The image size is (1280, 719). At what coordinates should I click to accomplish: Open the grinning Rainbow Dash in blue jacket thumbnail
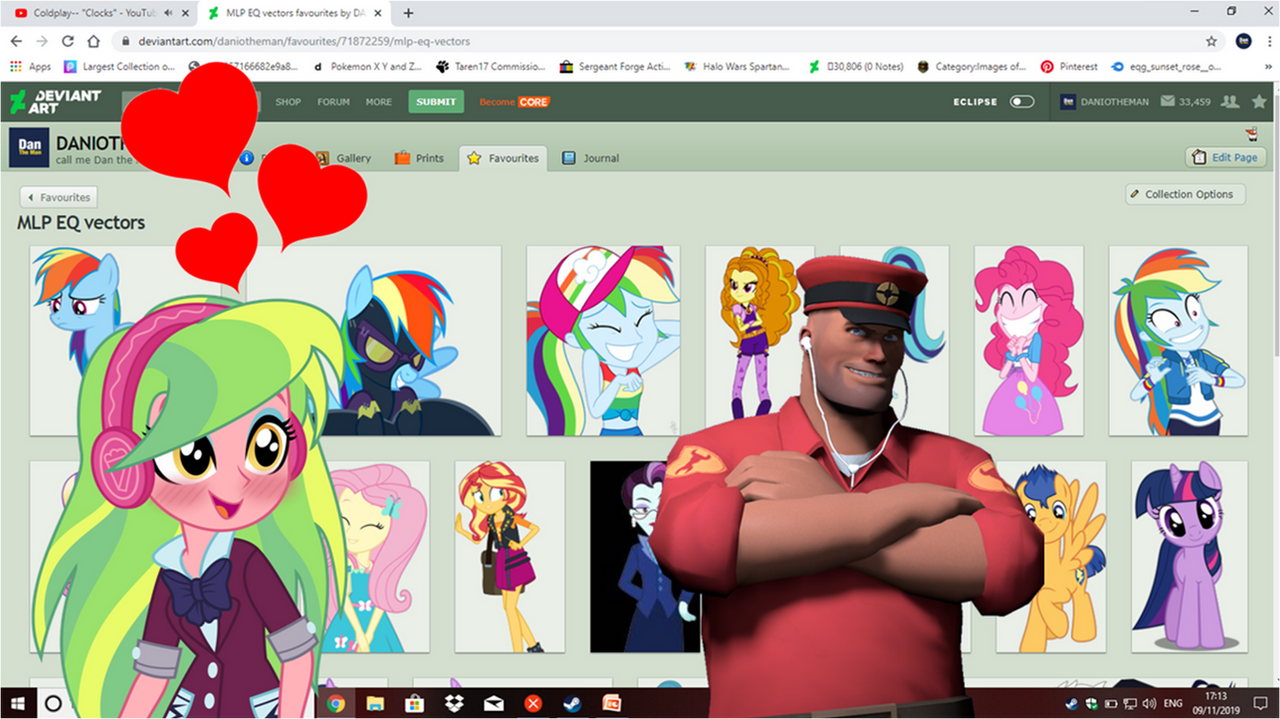pos(1178,341)
